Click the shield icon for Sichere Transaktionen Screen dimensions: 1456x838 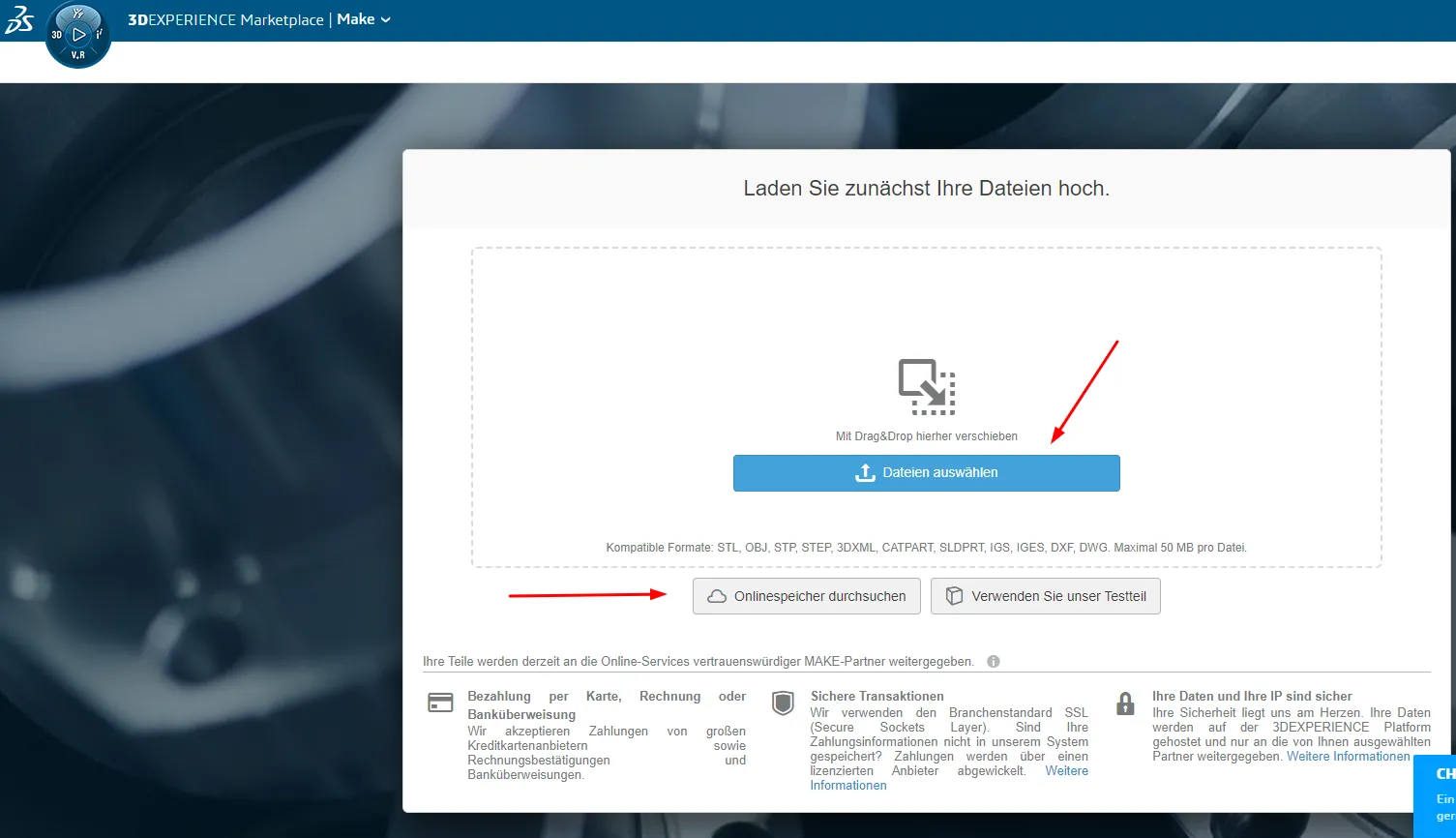pyautogui.click(x=783, y=703)
